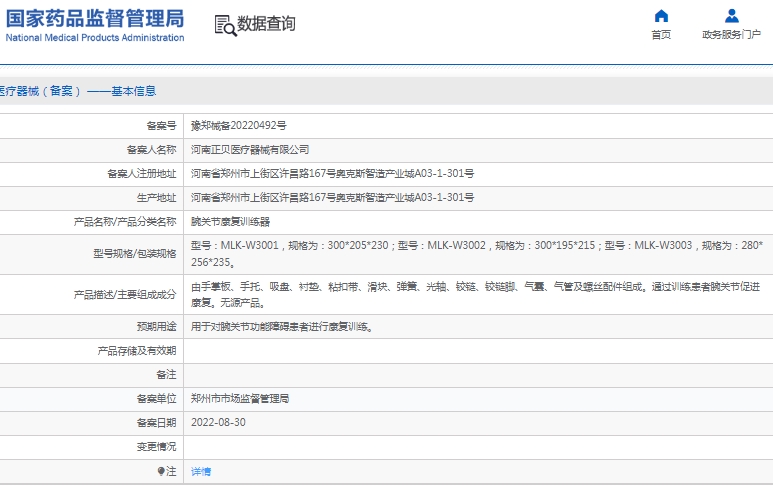Click the 生产地址 label
Viewport: 773px width, 488px height.
coord(156,198)
